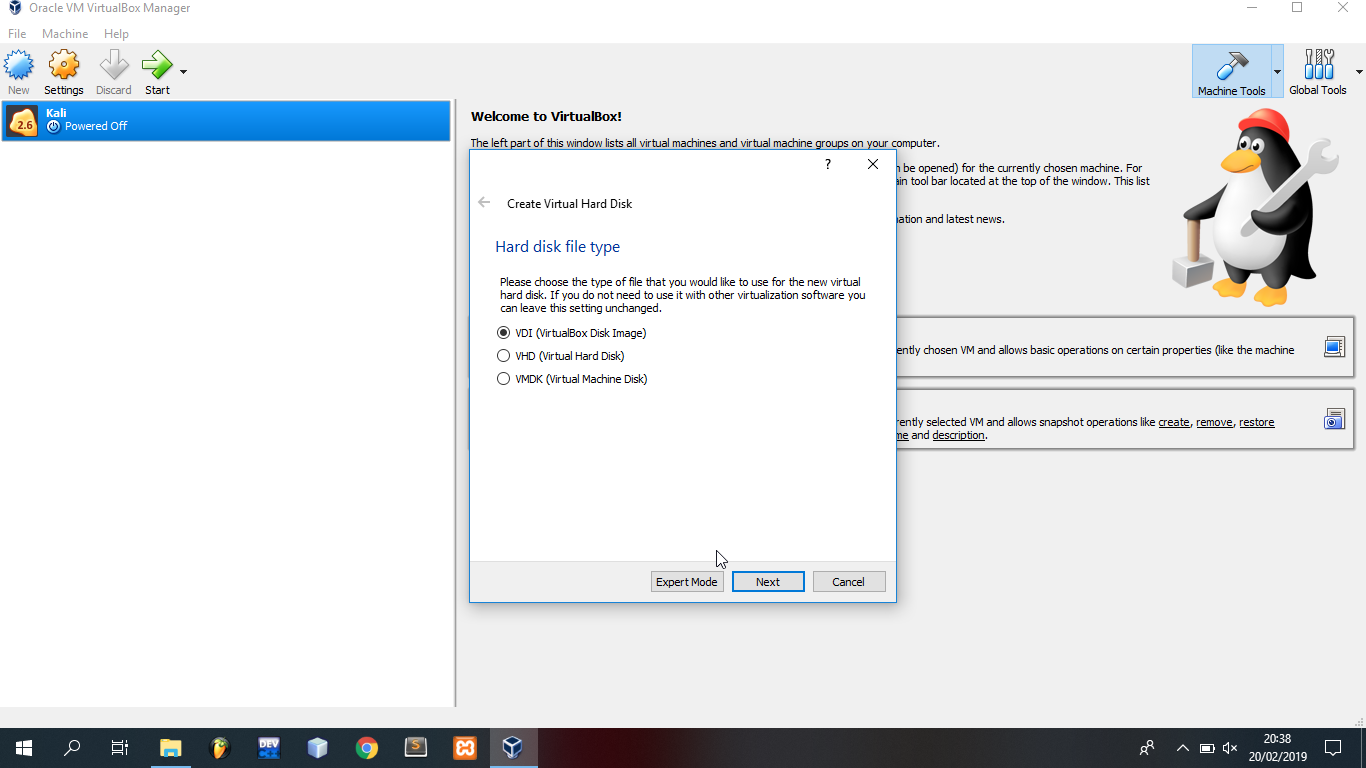Image resolution: width=1366 pixels, height=768 pixels.
Task: Click the Kali 'Powered Off' status text
Action: pos(96,126)
